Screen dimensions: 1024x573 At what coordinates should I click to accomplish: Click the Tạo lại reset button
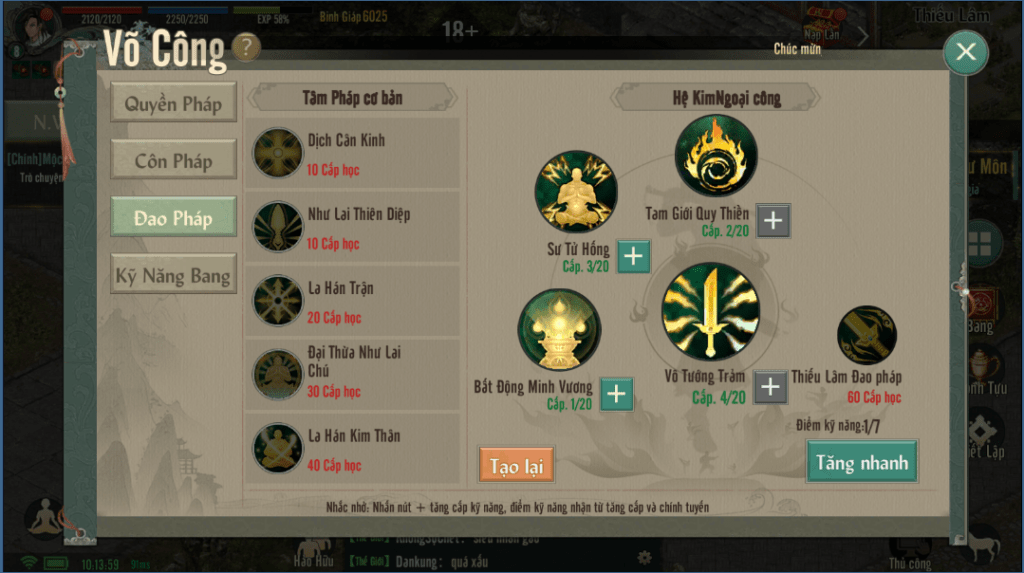click(x=517, y=465)
